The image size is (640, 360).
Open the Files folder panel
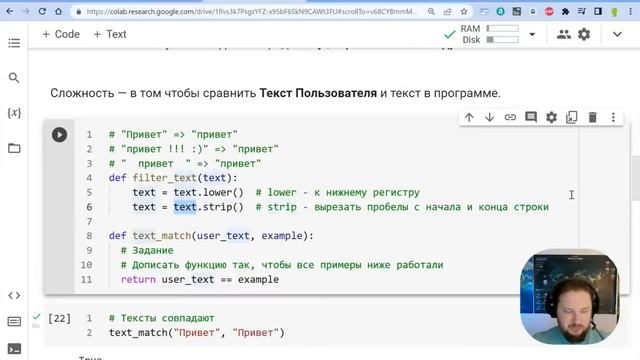pos(14,148)
